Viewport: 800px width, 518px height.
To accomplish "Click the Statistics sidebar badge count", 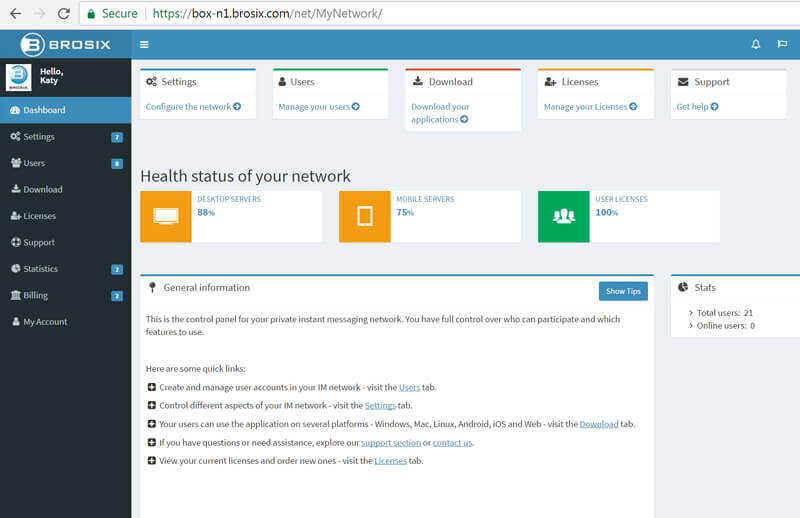I will click(117, 269).
